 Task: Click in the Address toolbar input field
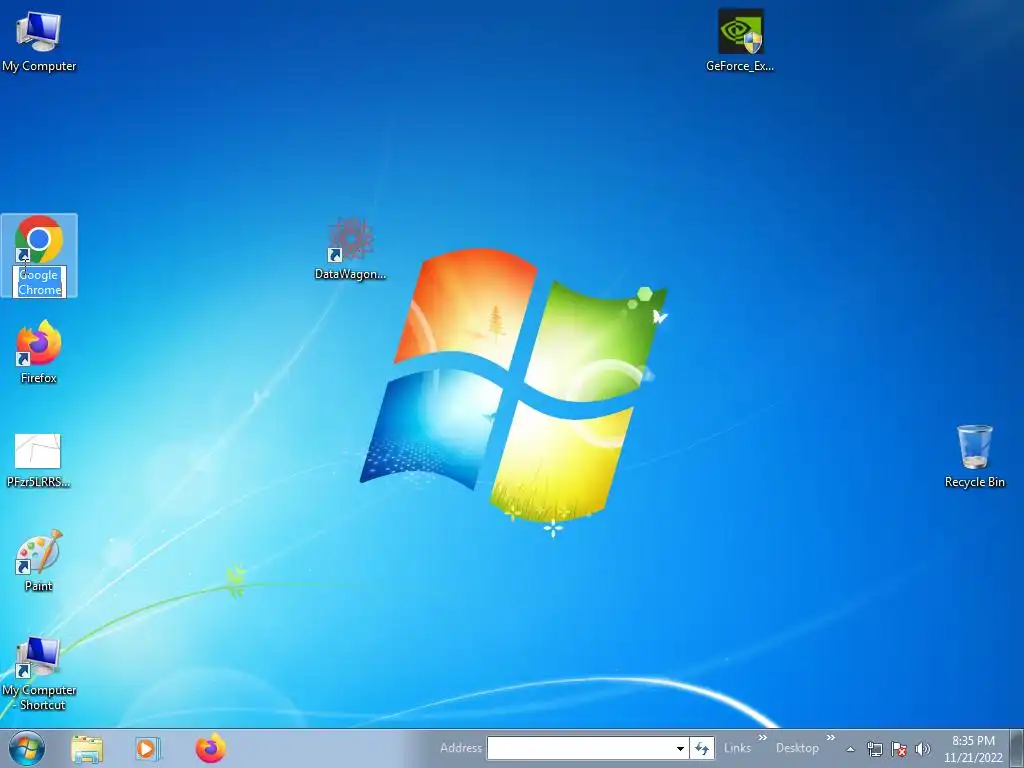580,748
